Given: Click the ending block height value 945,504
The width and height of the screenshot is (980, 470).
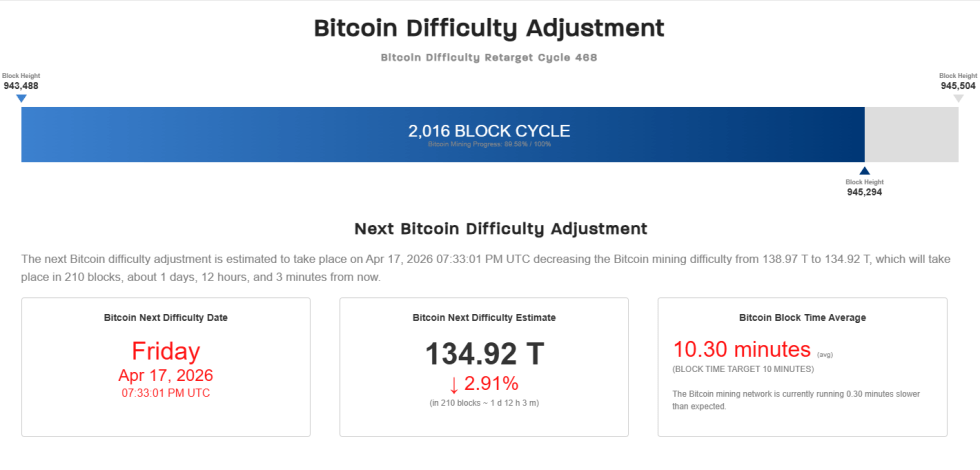Looking at the screenshot, I should point(958,86).
